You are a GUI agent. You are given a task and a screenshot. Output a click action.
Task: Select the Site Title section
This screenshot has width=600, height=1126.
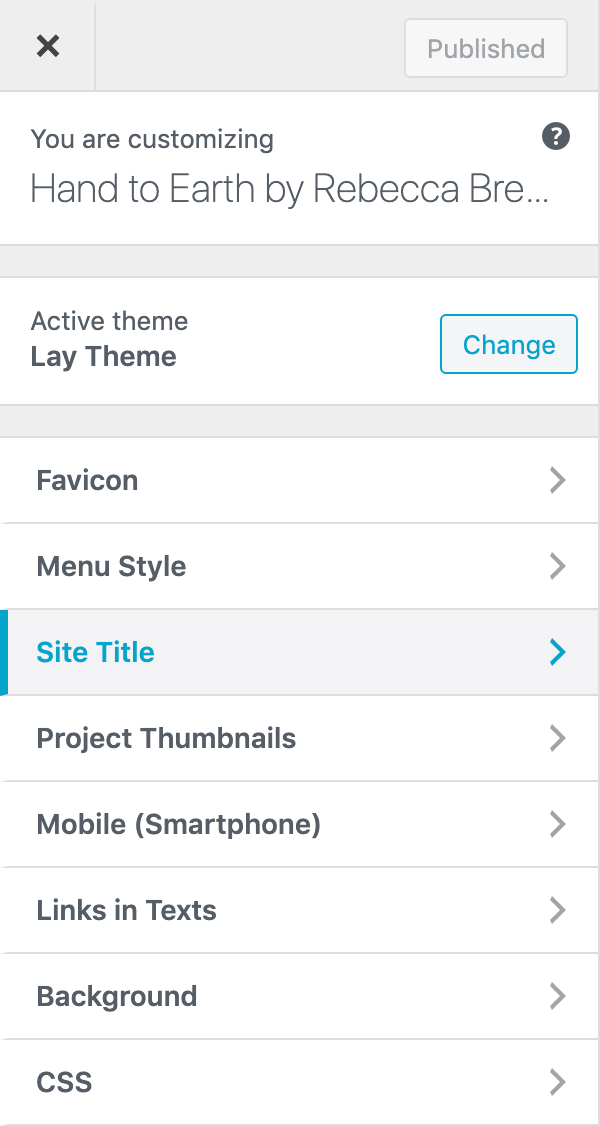pos(96,652)
